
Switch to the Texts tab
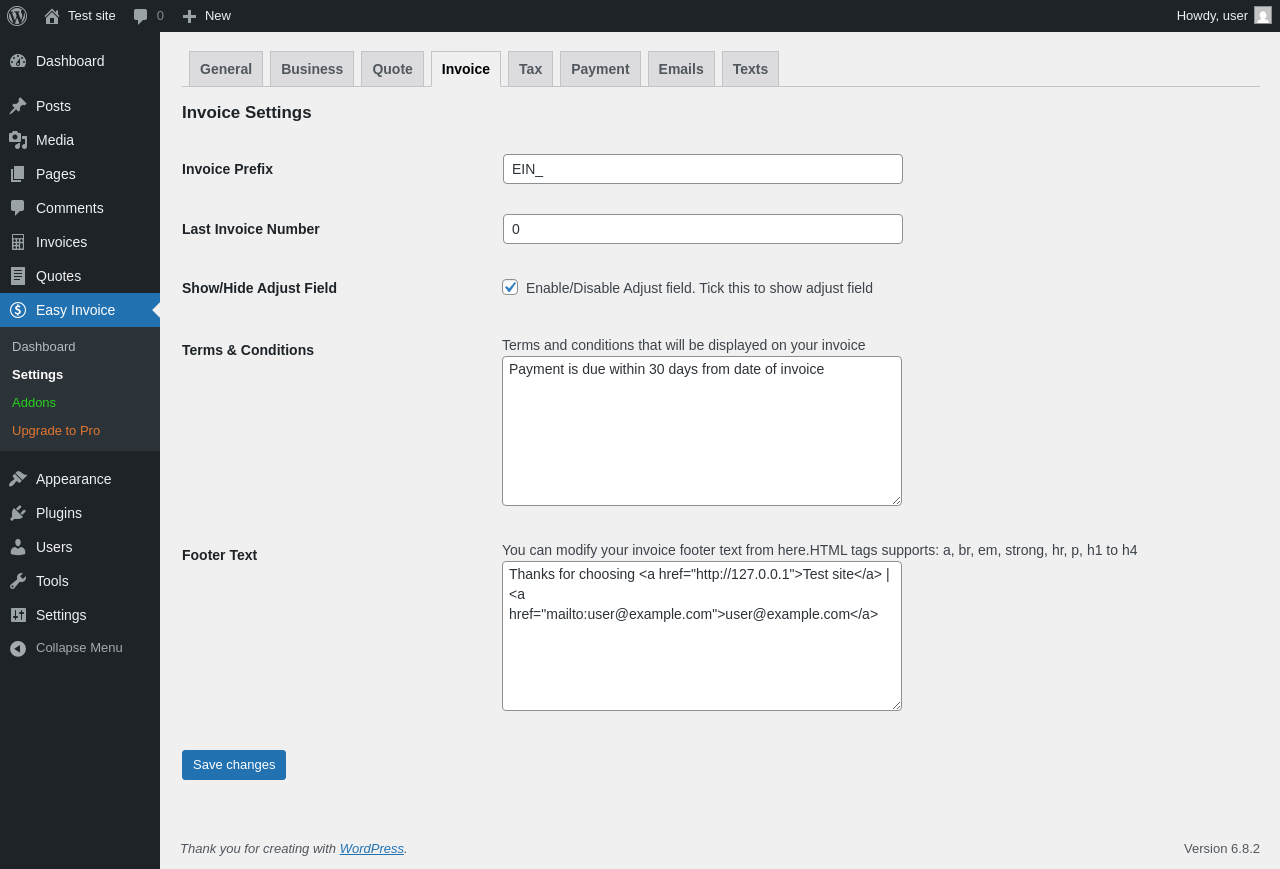point(750,69)
